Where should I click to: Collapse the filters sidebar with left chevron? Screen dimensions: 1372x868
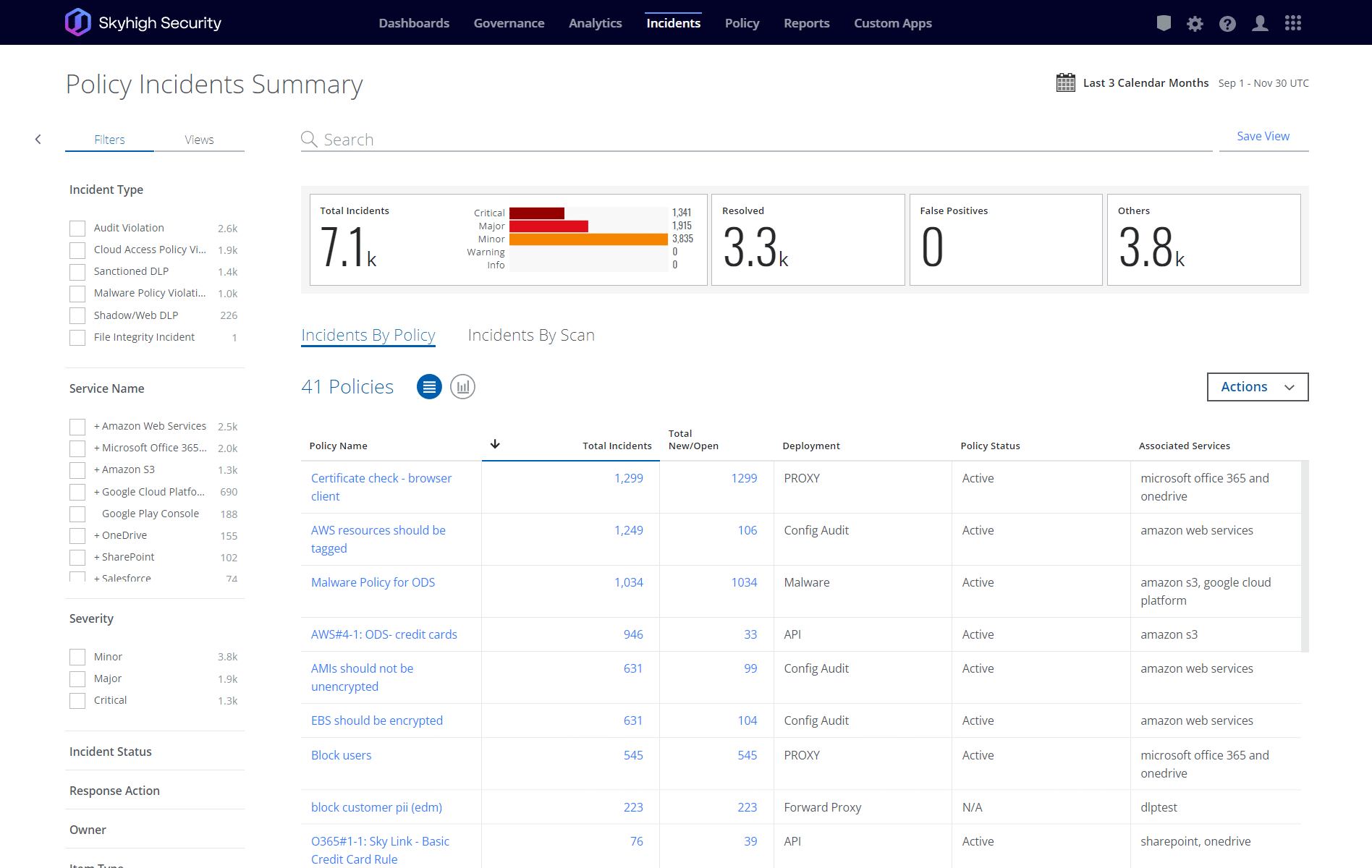(38, 140)
